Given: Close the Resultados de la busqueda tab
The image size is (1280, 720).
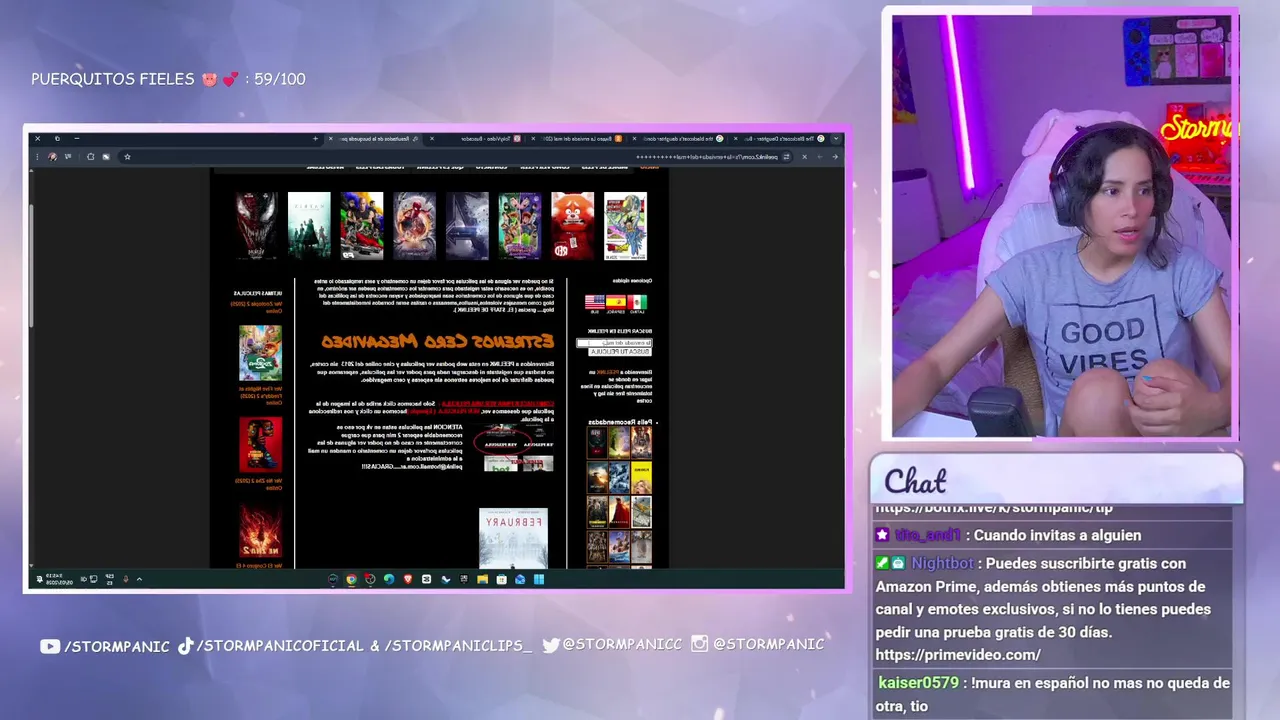Looking at the screenshot, I should (x=329, y=139).
